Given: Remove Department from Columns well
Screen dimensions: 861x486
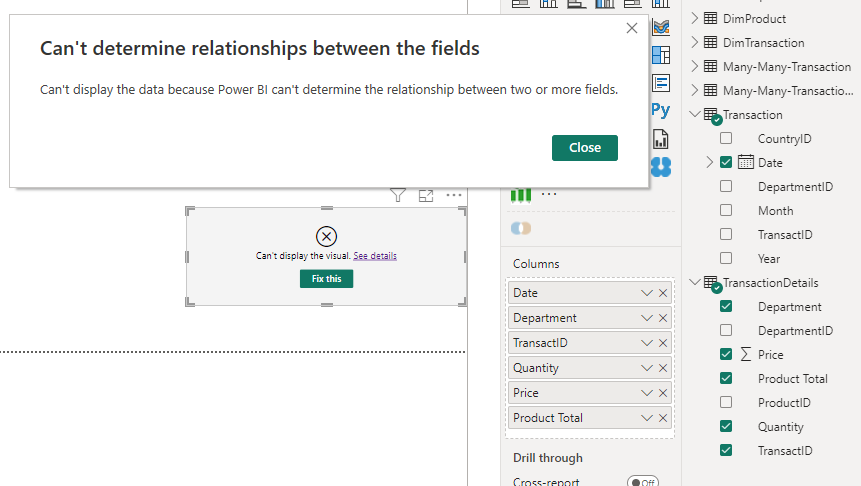Looking at the screenshot, I should (x=663, y=318).
